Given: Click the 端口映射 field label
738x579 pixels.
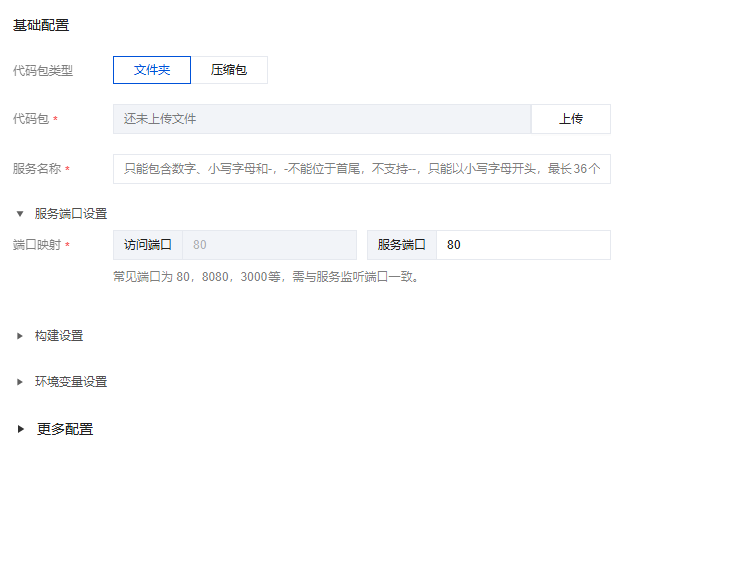Looking at the screenshot, I should point(37,245).
